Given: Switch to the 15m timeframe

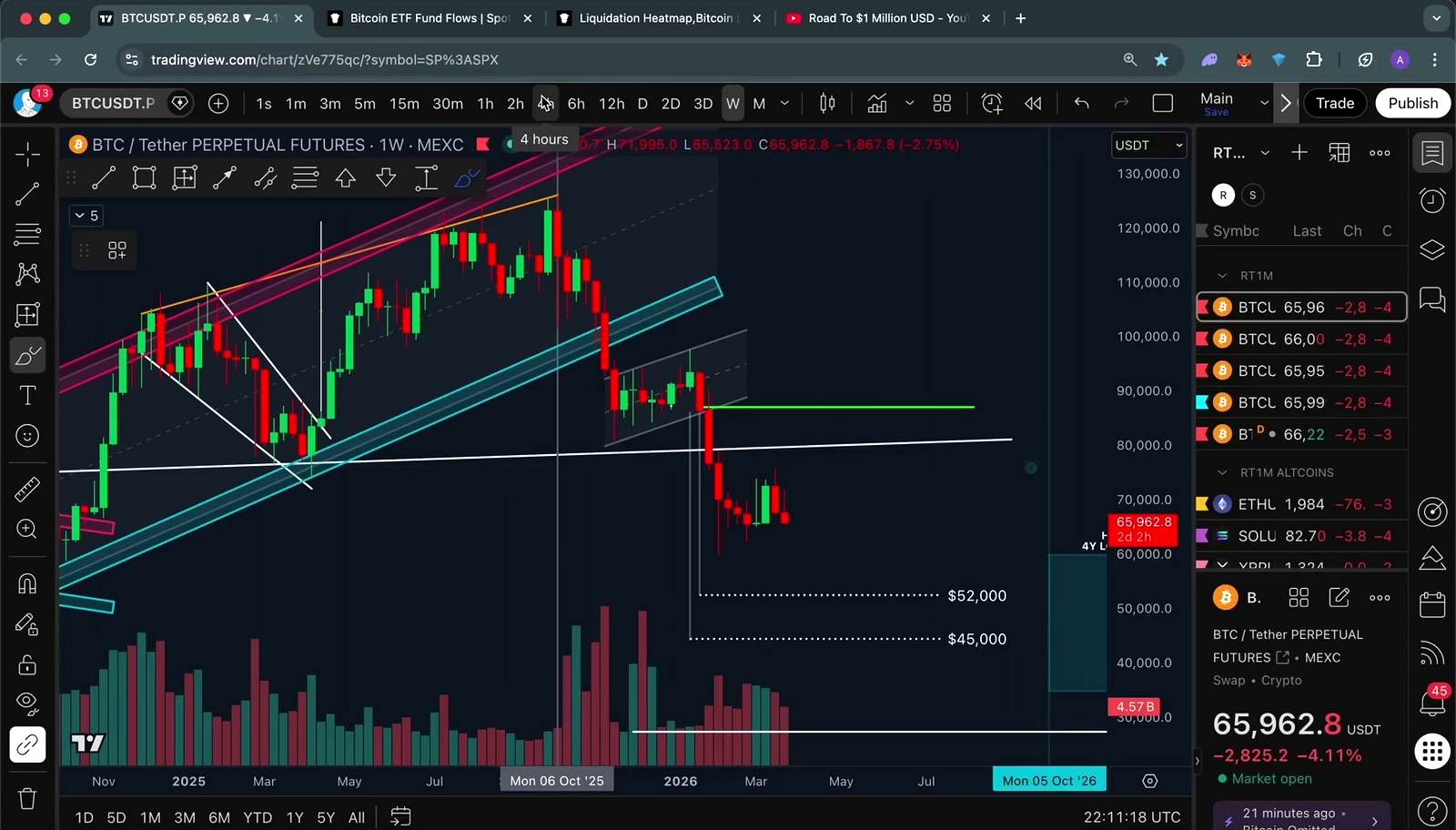Looking at the screenshot, I should (x=404, y=104).
